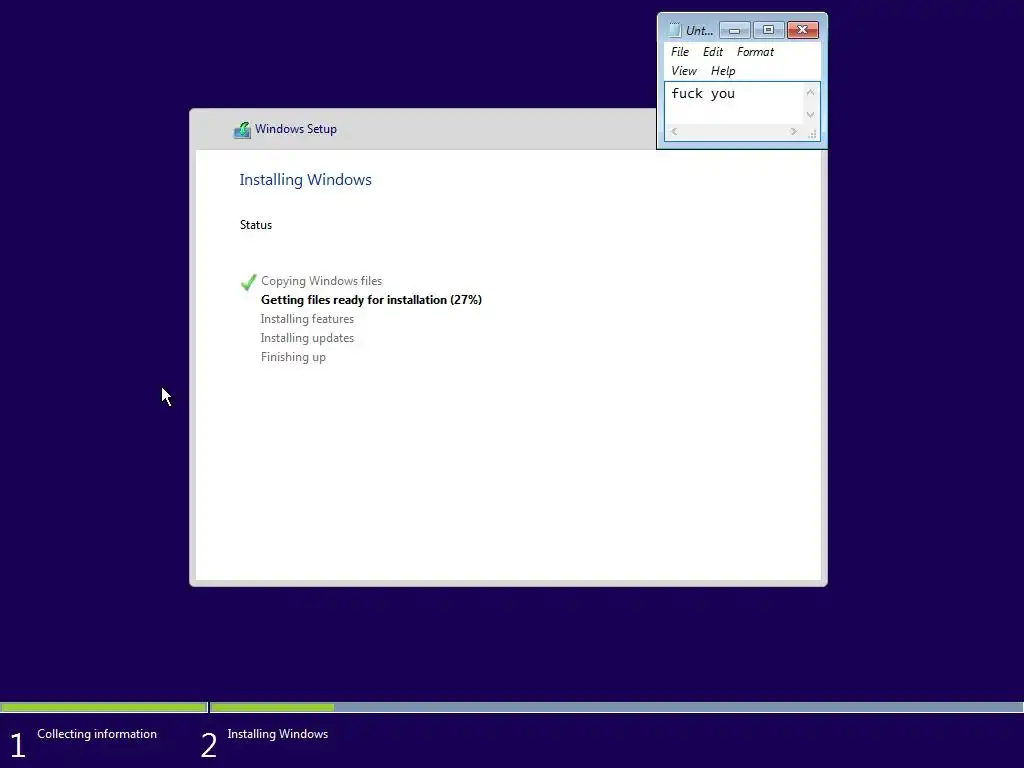Click the Notepad resize grip corner
Image resolution: width=1024 pixels, height=768 pixels.
click(812, 133)
